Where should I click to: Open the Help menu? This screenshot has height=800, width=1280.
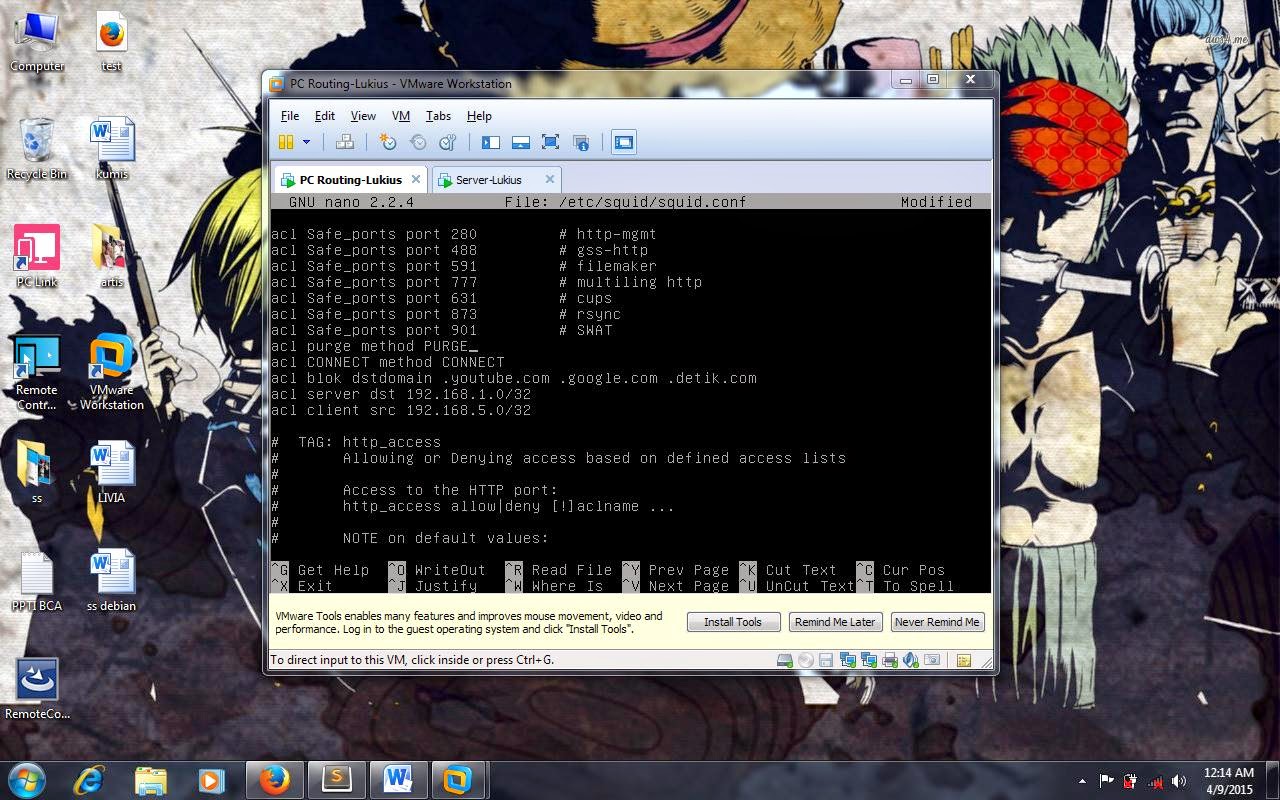(x=479, y=116)
